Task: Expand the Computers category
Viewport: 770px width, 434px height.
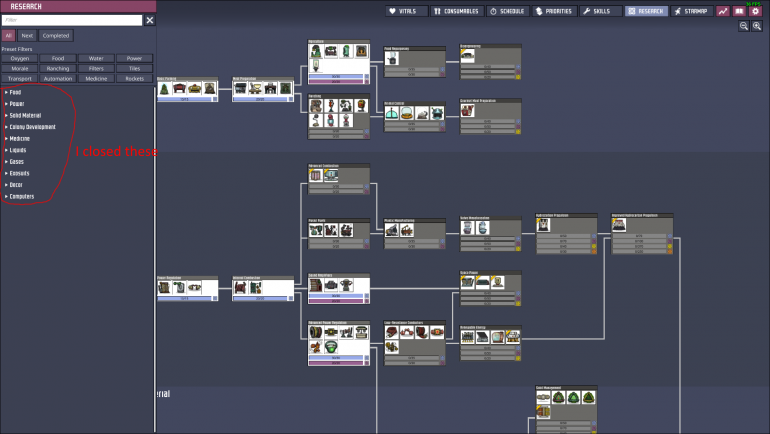Action: click(20, 196)
